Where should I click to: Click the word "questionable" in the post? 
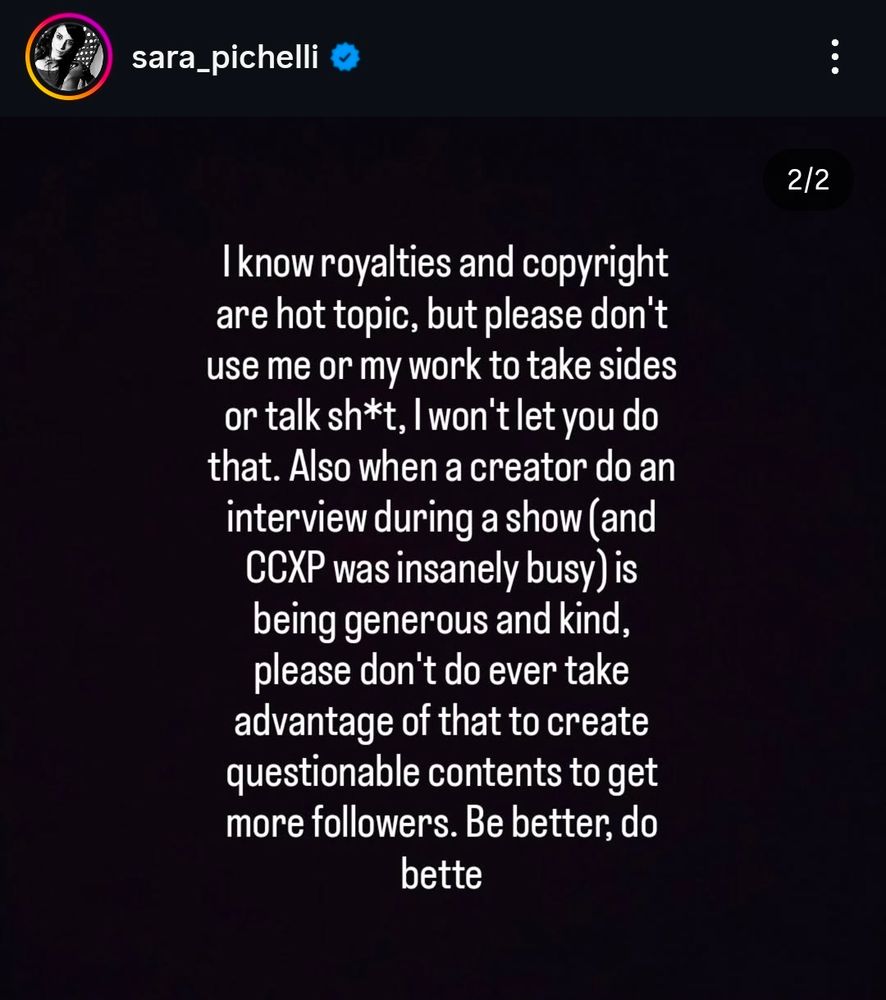[x=323, y=773]
